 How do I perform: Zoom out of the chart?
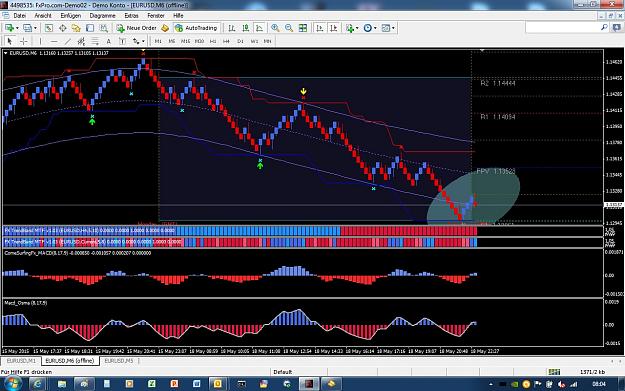pyautogui.click(x=289, y=28)
